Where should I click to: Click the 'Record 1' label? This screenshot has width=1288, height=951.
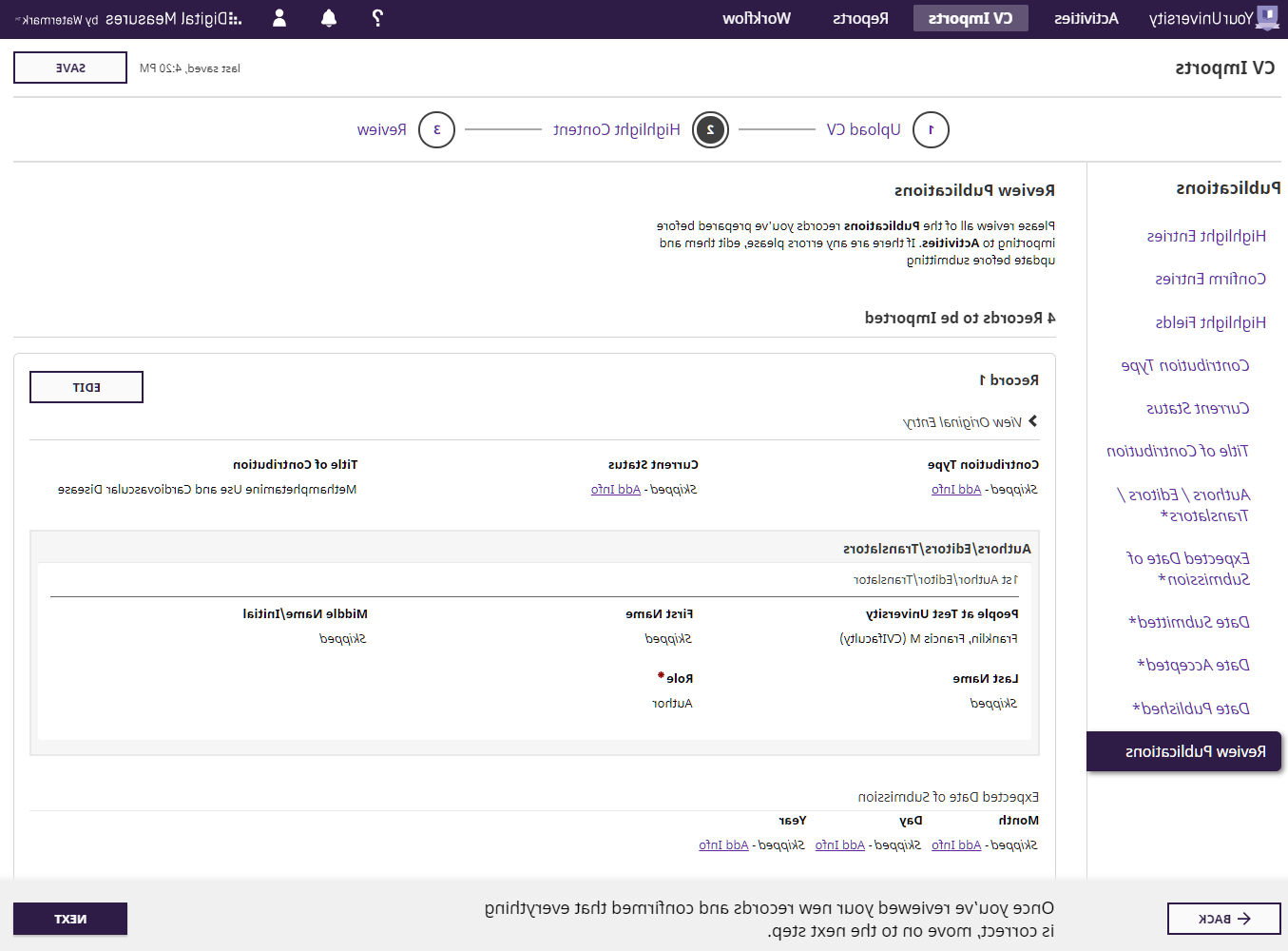pyautogui.click(x=1009, y=380)
